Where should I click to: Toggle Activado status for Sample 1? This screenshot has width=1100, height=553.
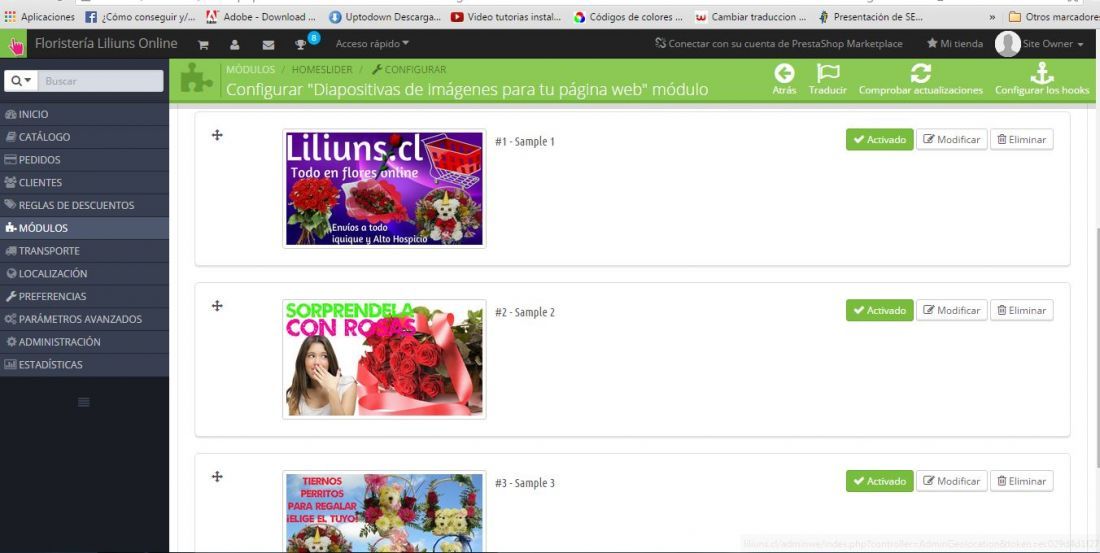880,140
